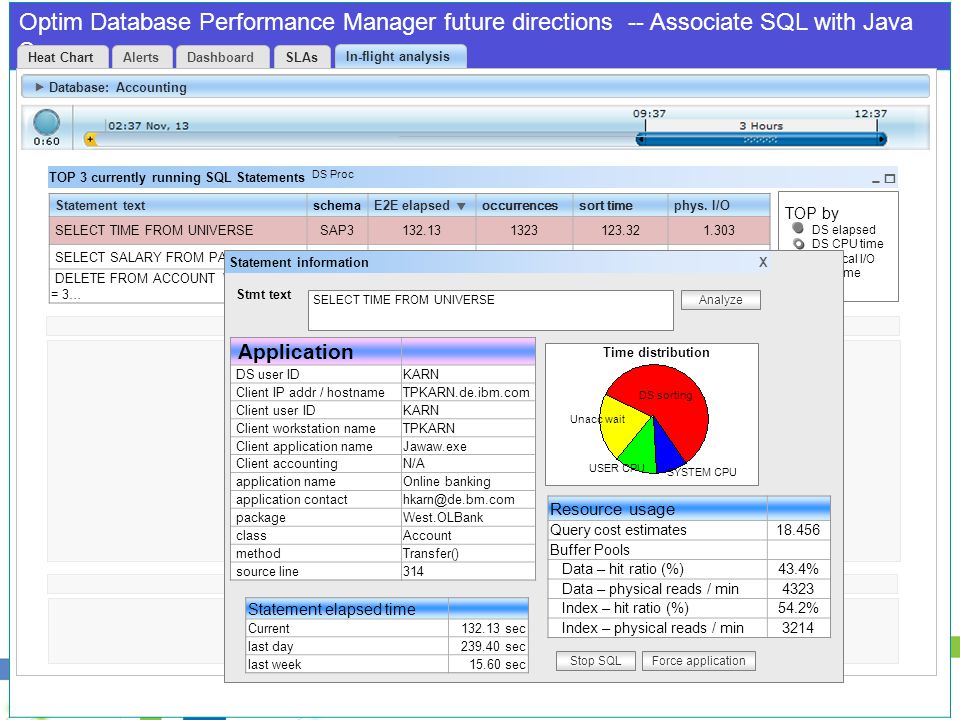Click the 123.32 sort time cell
The image size is (960, 720).
(x=620, y=231)
